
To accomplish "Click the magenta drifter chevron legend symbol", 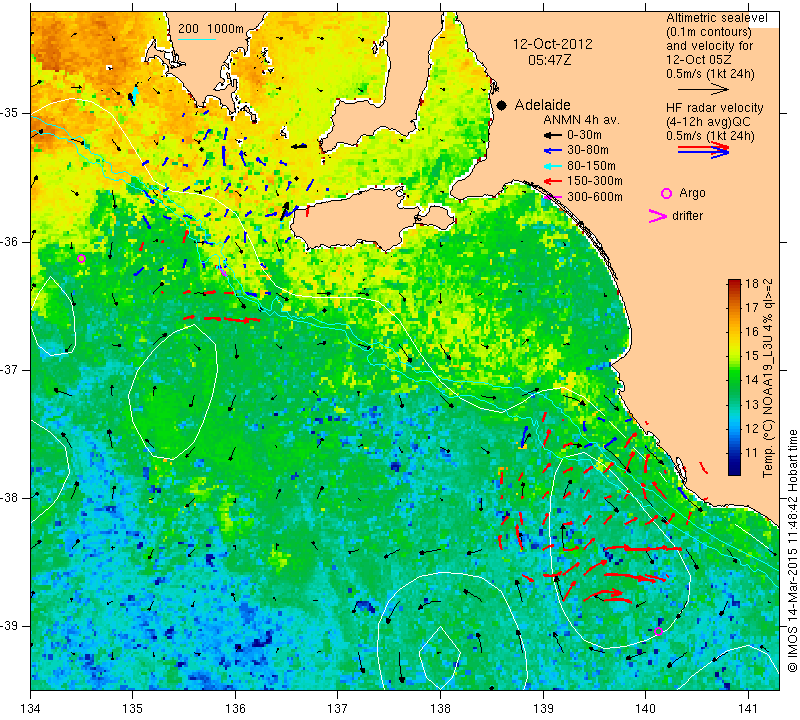I will (x=658, y=216).
